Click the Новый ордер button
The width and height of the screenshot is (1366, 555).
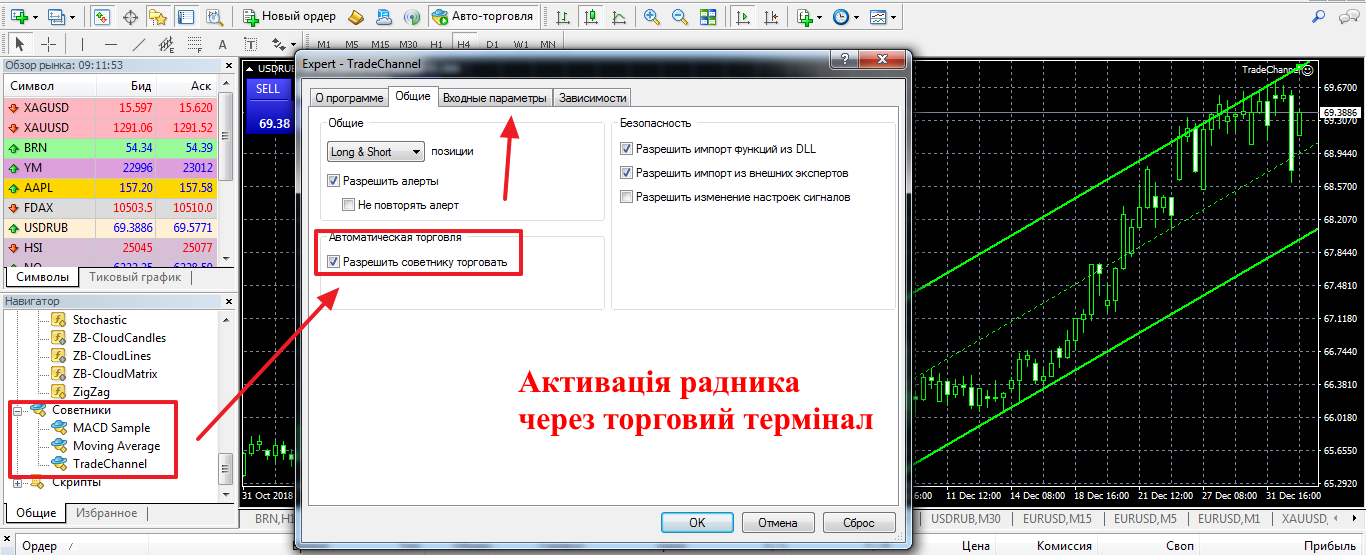[291, 17]
